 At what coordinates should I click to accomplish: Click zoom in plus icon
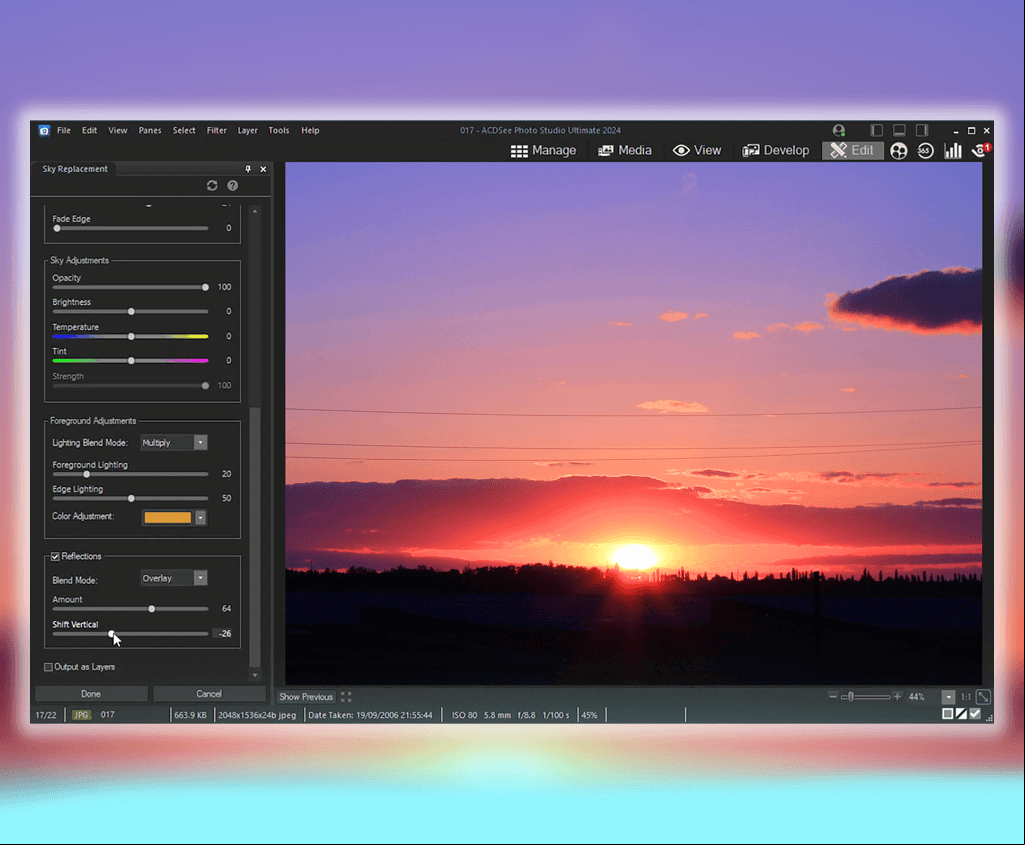898,696
